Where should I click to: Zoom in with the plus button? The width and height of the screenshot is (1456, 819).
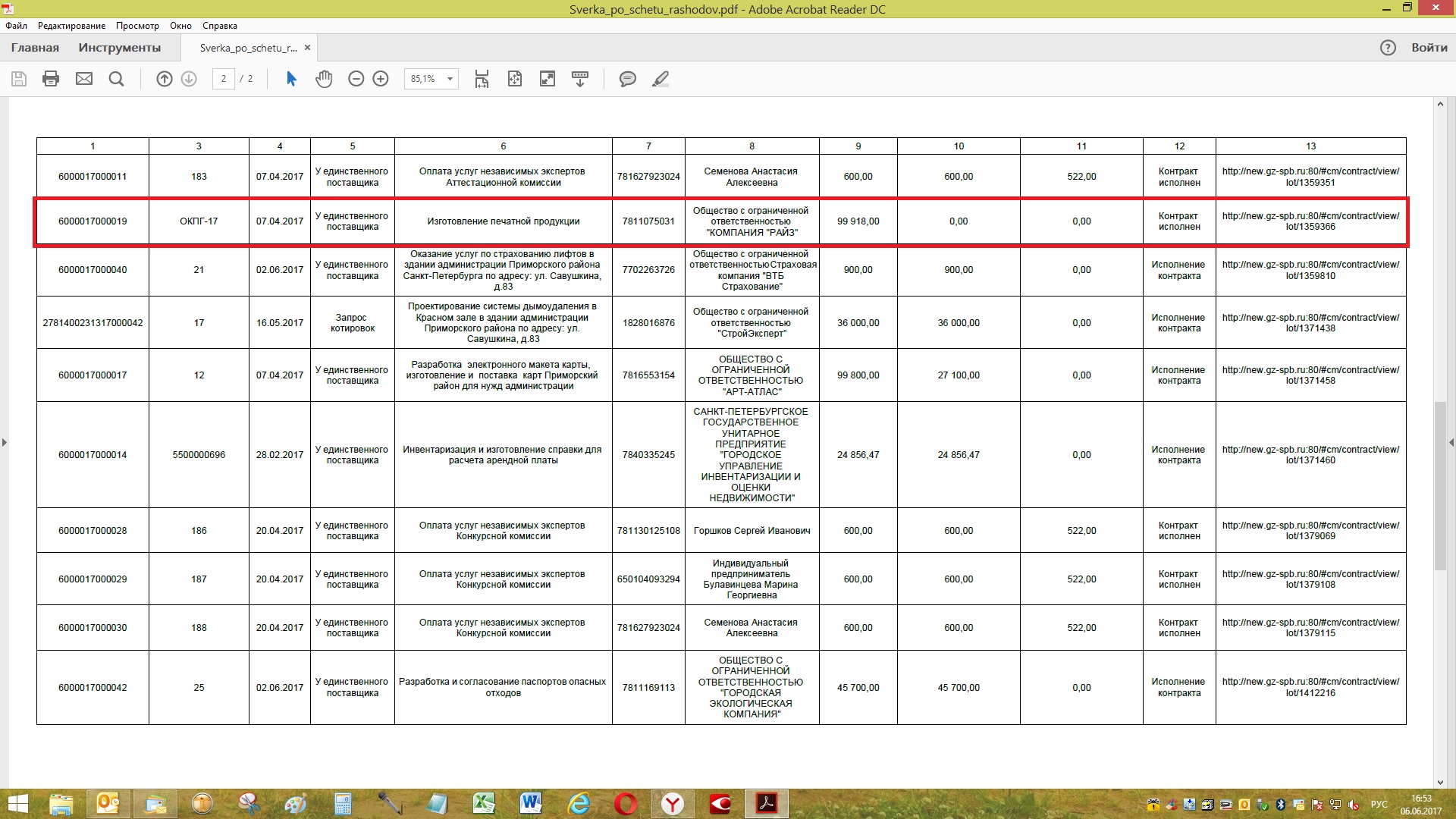click(x=381, y=79)
